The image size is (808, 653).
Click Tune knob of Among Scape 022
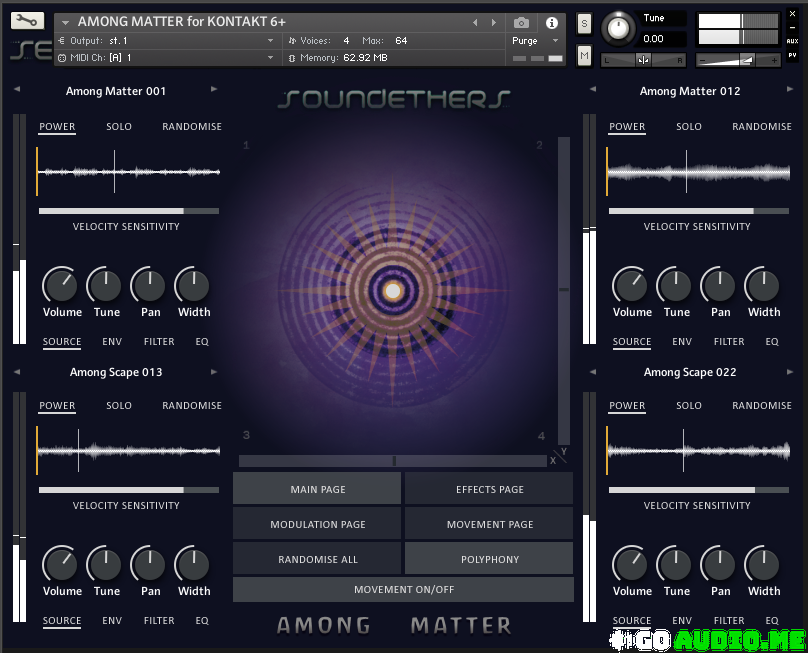point(675,564)
